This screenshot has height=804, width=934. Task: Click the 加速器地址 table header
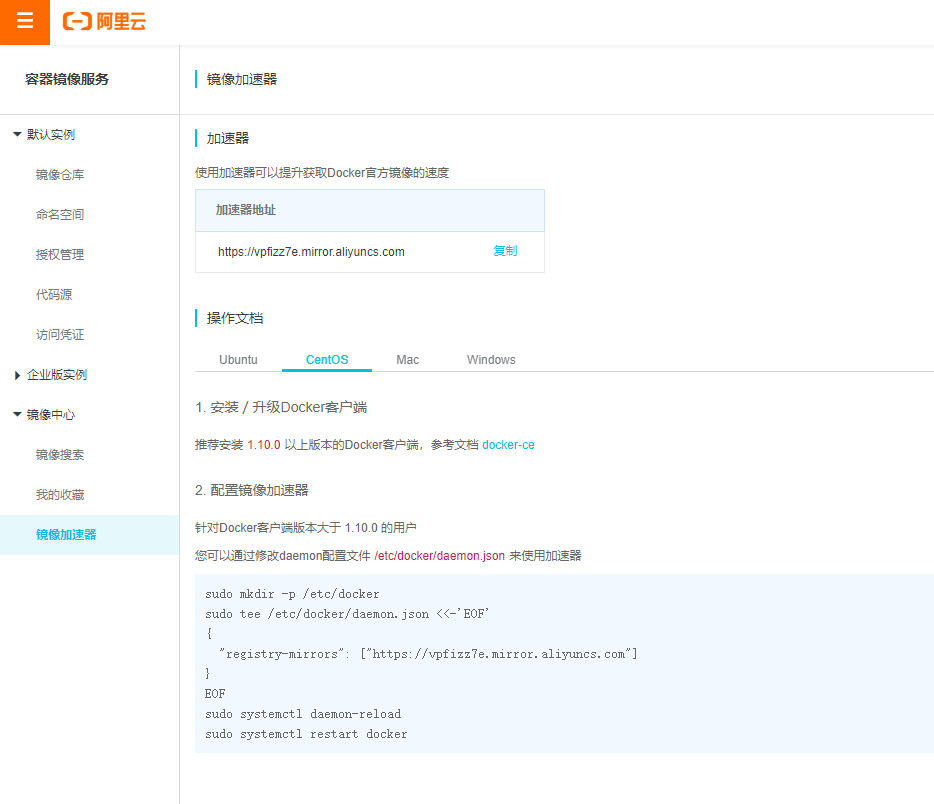click(x=370, y=210)
